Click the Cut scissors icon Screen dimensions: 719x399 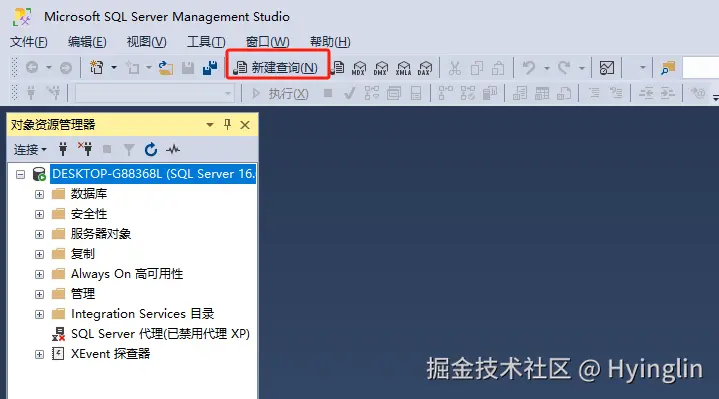(x=454, y=68)
